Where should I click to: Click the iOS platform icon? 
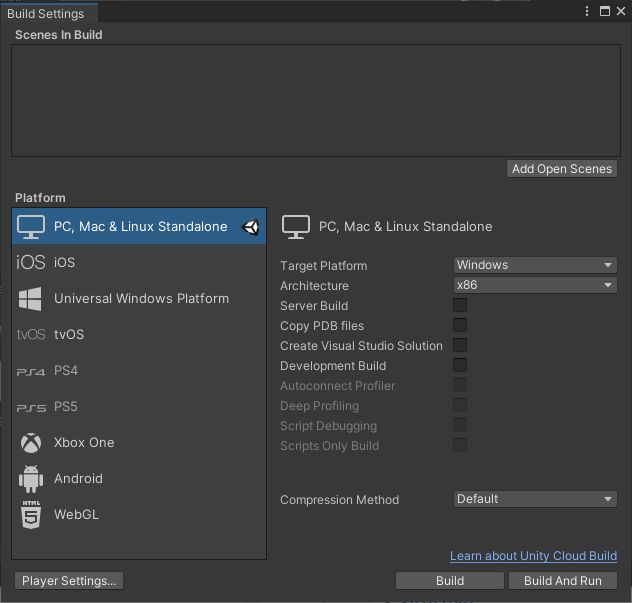pyautogui.click(x=31, y=262)
